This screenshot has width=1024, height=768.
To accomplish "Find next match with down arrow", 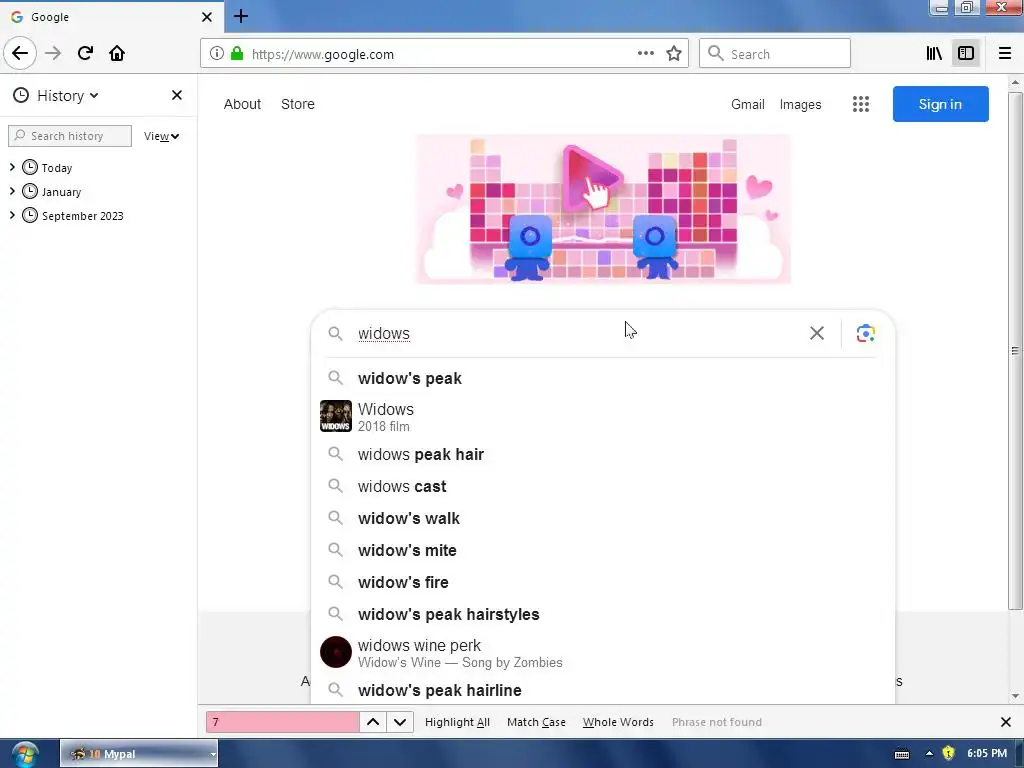I will (x=400, y=722).
